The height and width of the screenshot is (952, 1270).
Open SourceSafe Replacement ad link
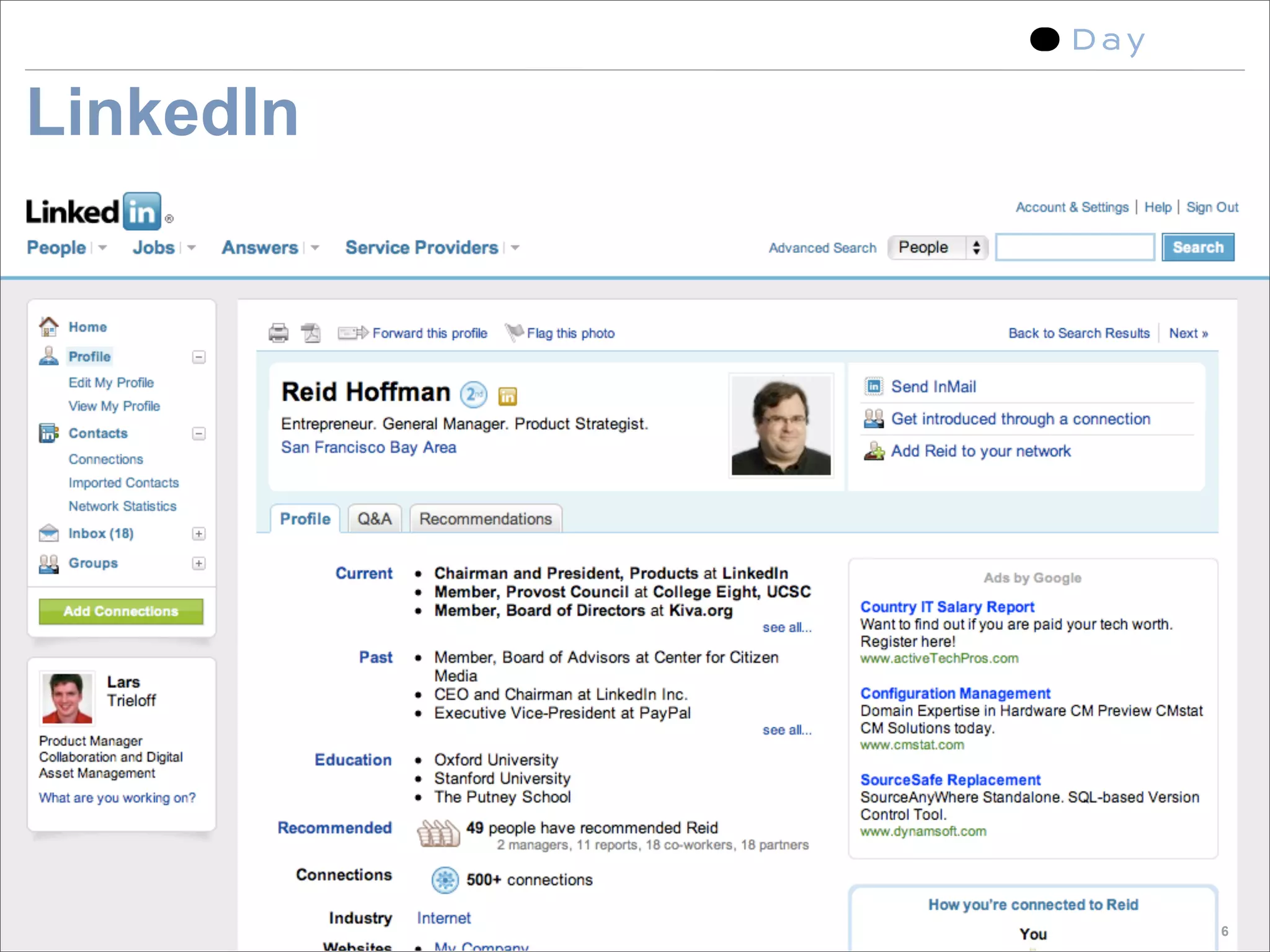point(950,780)
